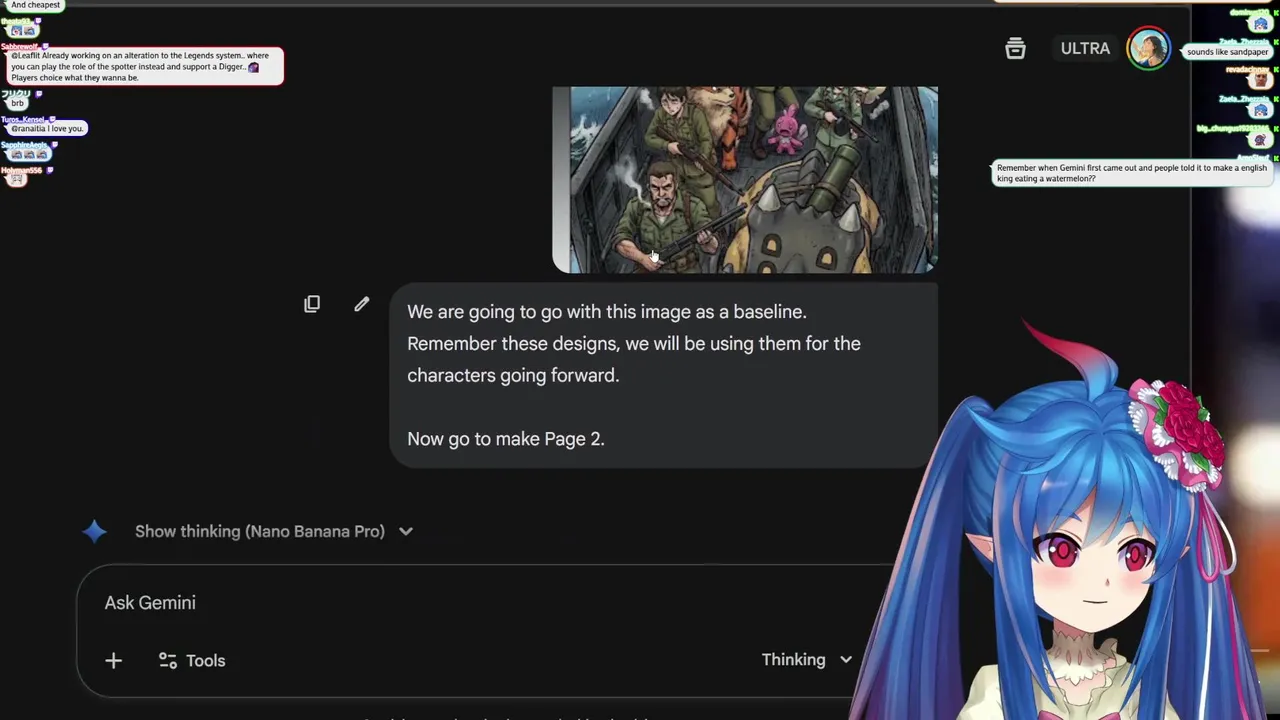
Task: Open the account profile avatar
Action: [1148, 48]
